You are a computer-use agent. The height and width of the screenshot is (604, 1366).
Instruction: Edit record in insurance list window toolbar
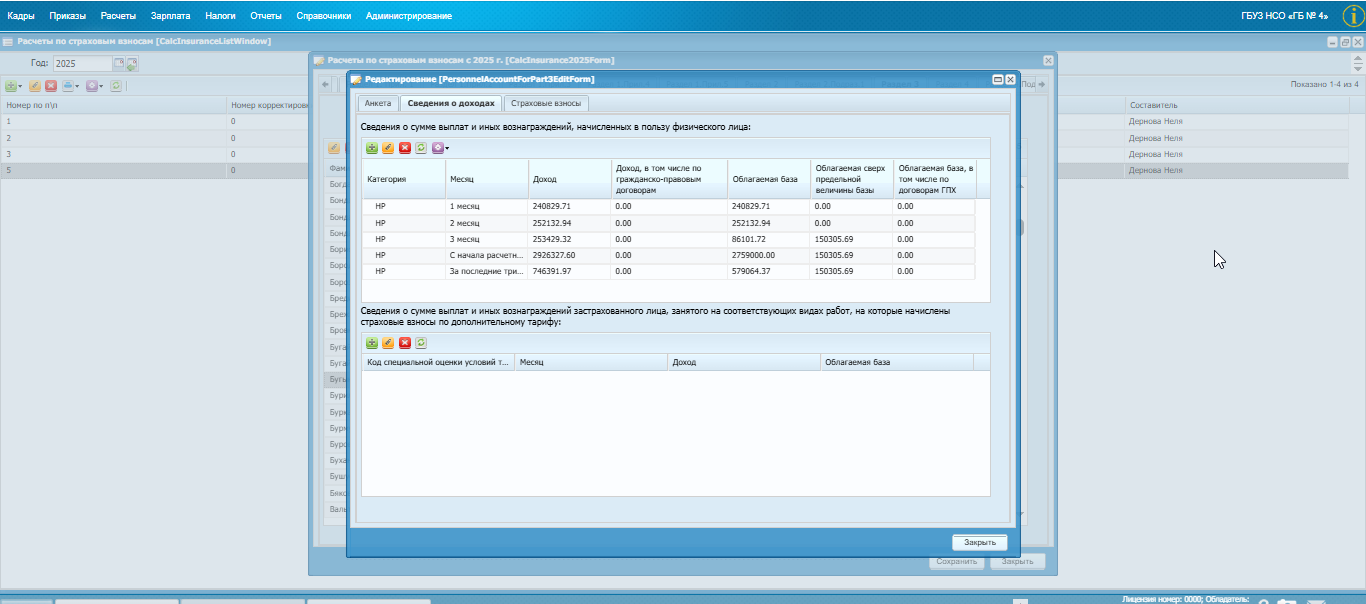click(35, 86)
